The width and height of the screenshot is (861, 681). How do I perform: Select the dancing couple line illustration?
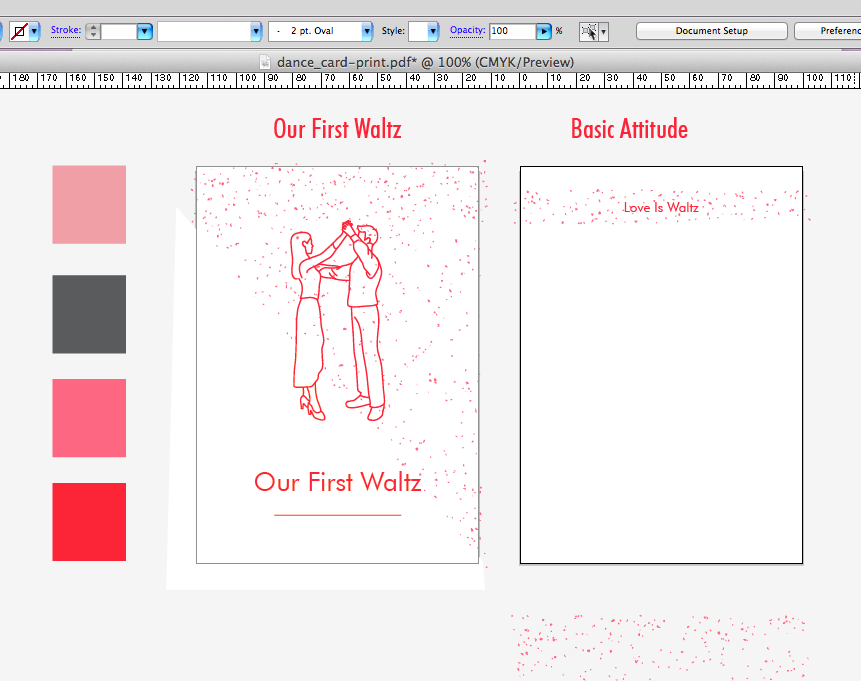click(x=337, y=320)
